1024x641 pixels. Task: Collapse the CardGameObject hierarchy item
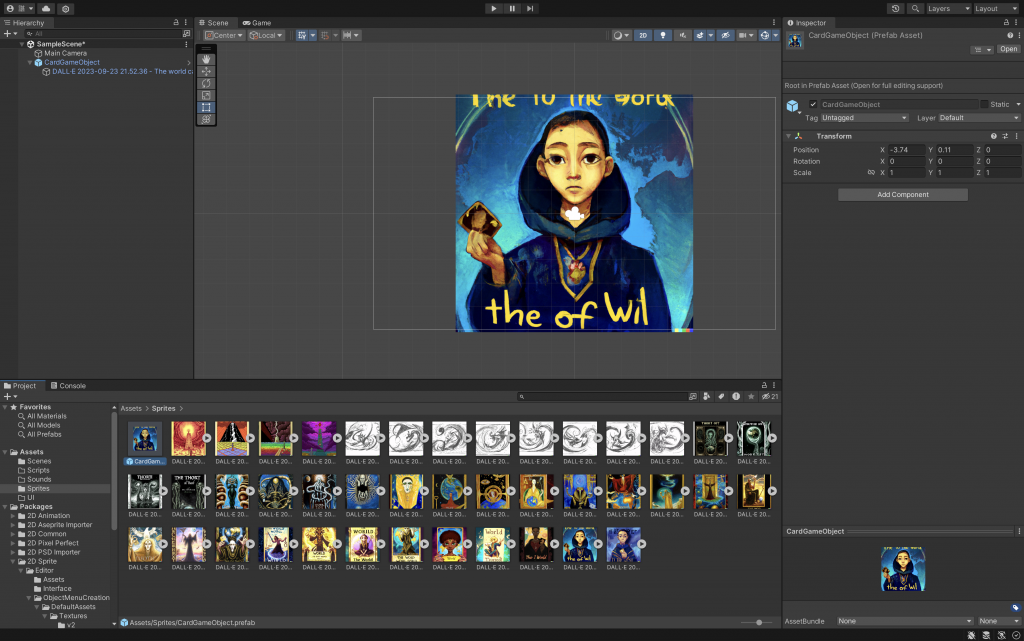tap(29, 62)
